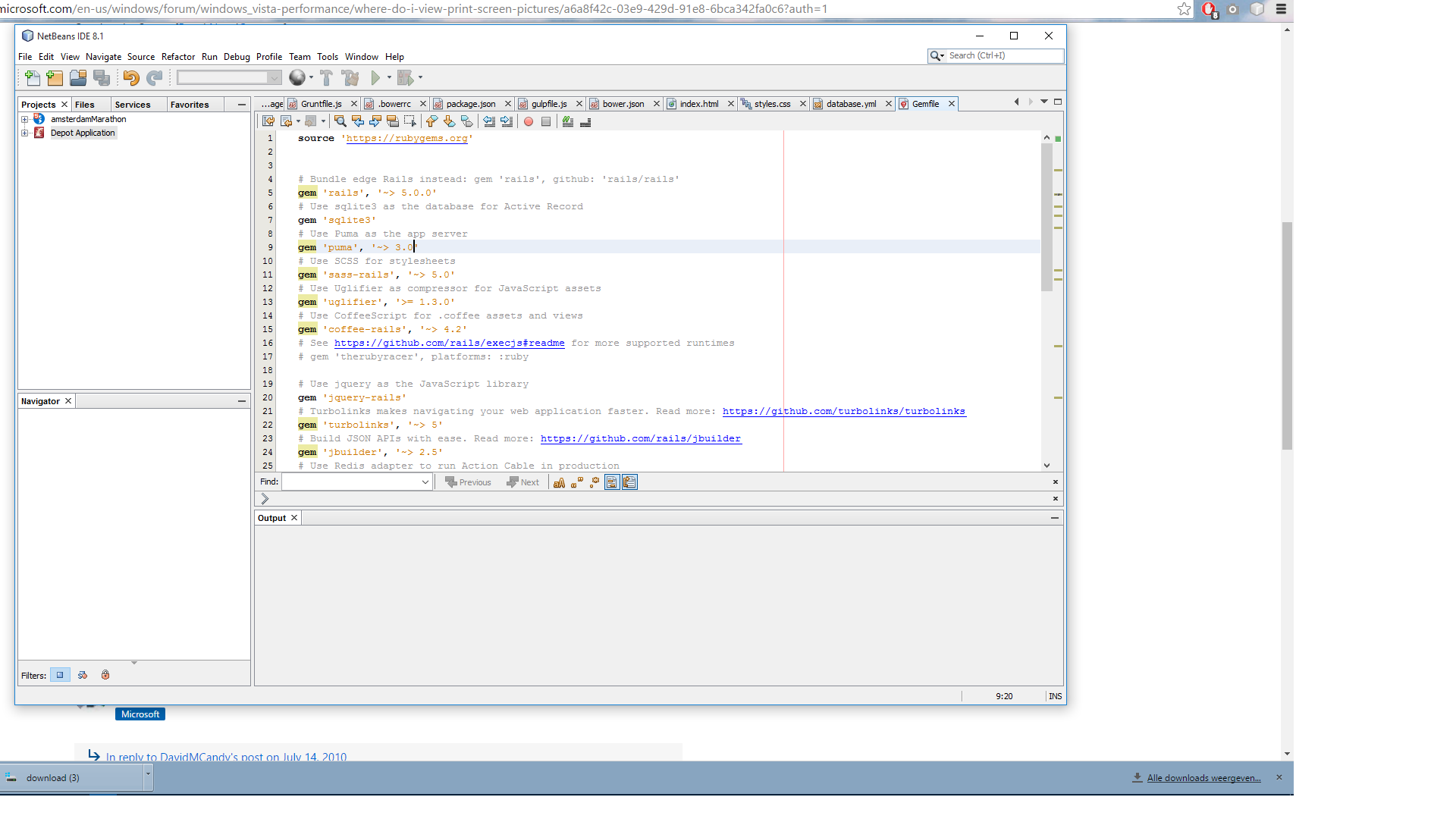
Task: Click the Debug Project icon
Action: pyautogui.click(x=406, y=77)
